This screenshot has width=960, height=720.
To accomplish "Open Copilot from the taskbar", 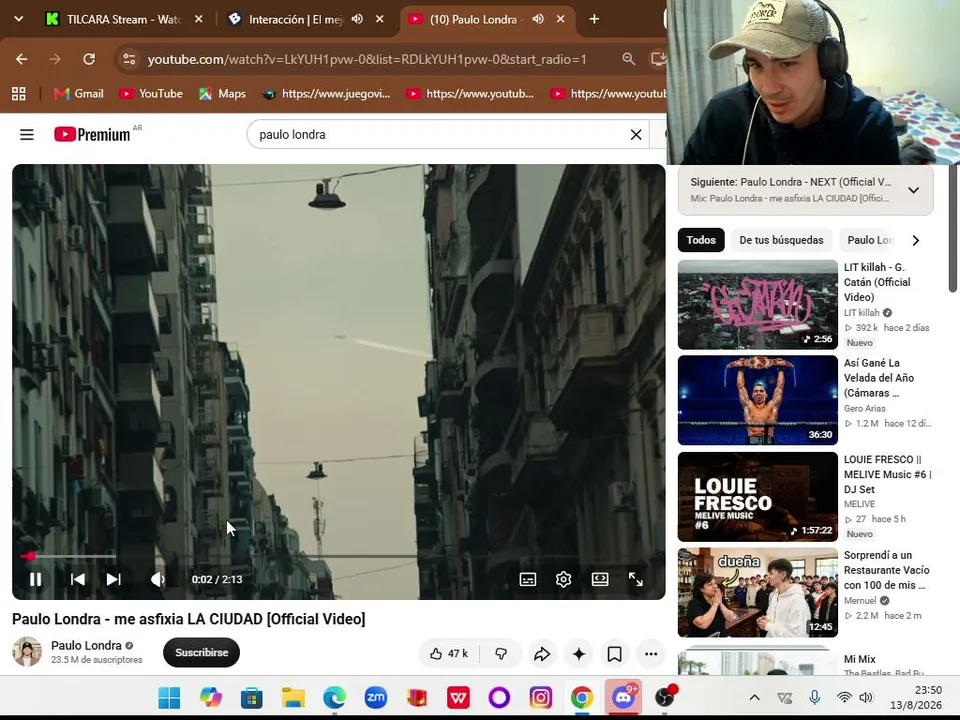I will [x=211, y=697].
